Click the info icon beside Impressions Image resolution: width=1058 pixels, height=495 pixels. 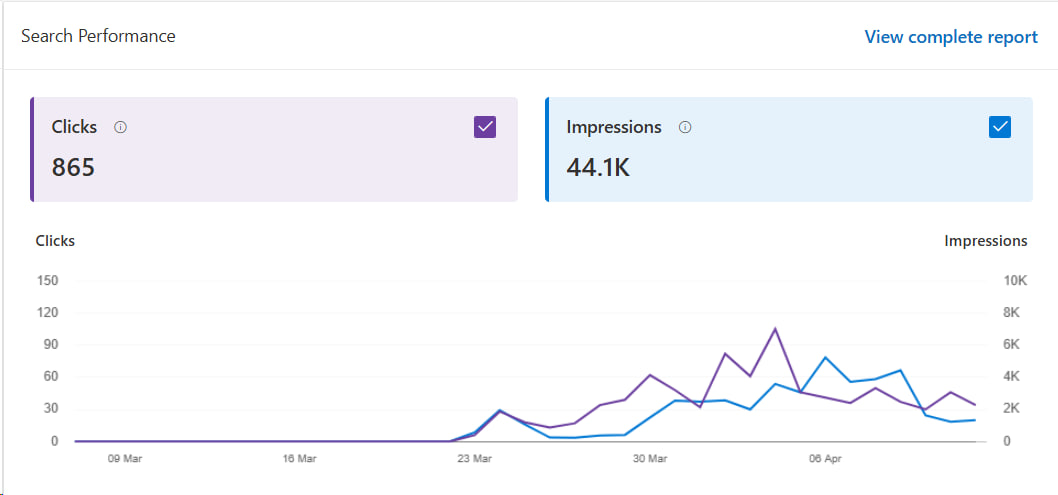pyautogui.click(x=685, y=128)
